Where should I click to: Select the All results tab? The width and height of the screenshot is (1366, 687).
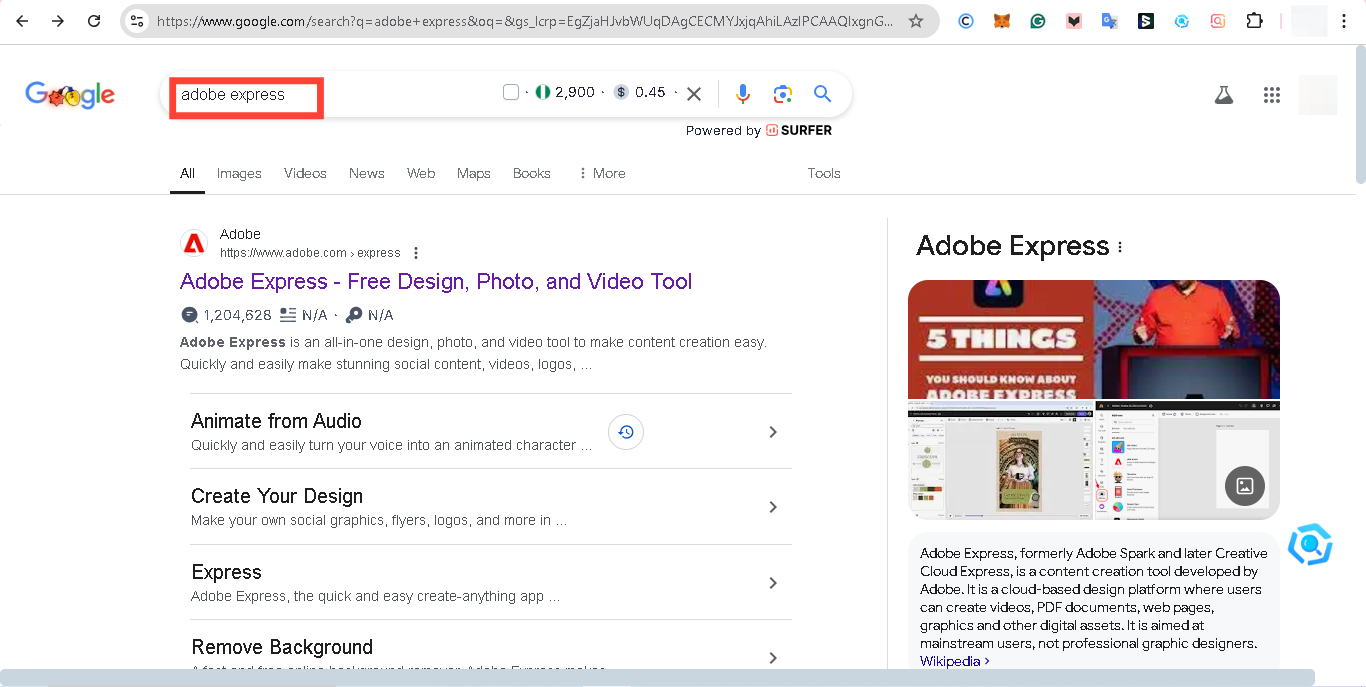pyautogui.click(x=187, y=173)
